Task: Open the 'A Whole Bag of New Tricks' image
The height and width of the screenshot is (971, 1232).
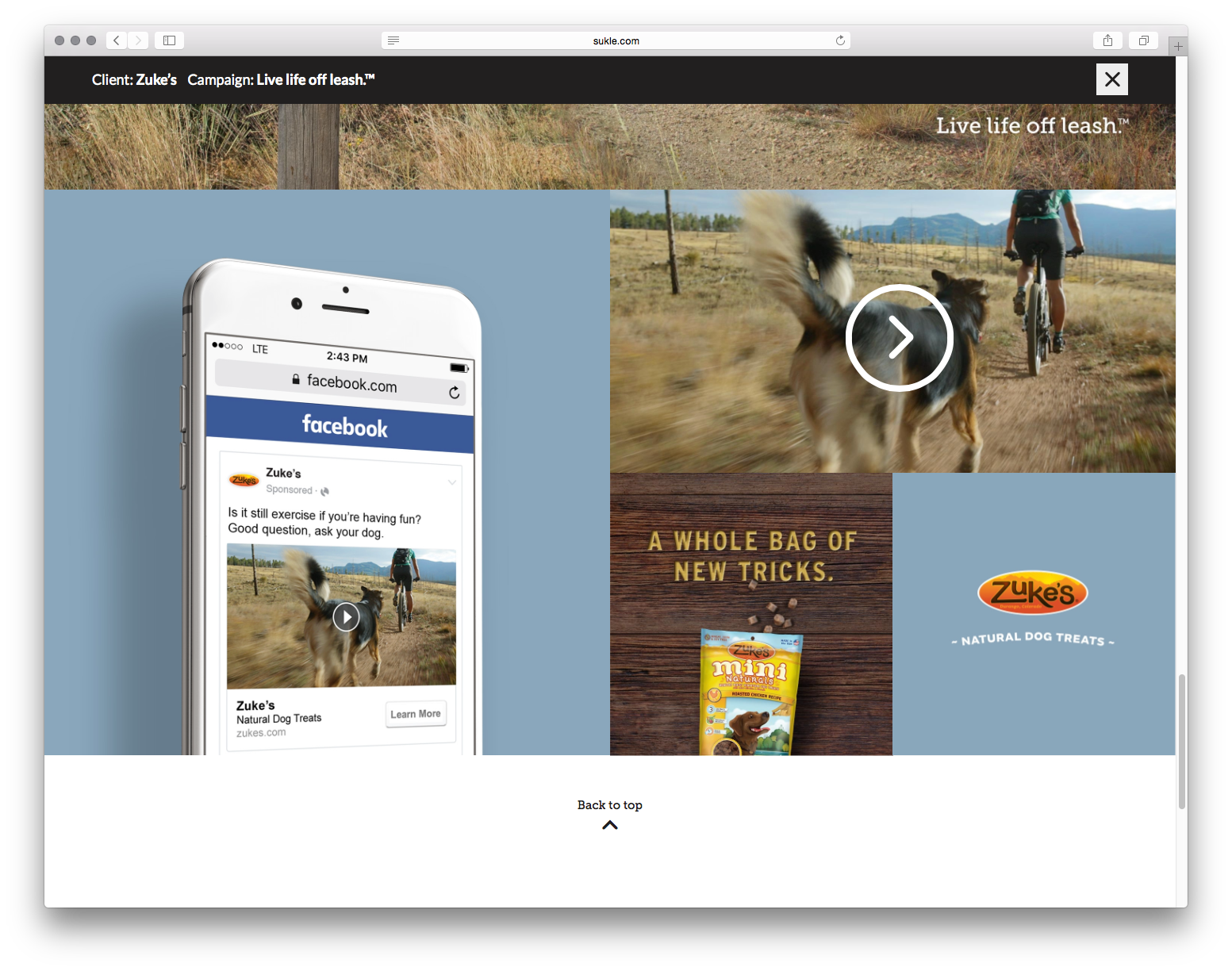Action: [x=751, y=614]
